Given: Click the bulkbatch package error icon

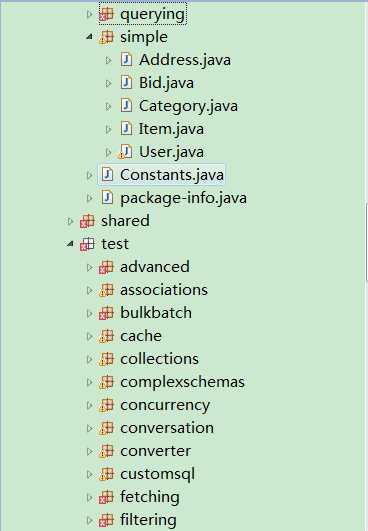Looking at the screenshot, I should [106, 313].
